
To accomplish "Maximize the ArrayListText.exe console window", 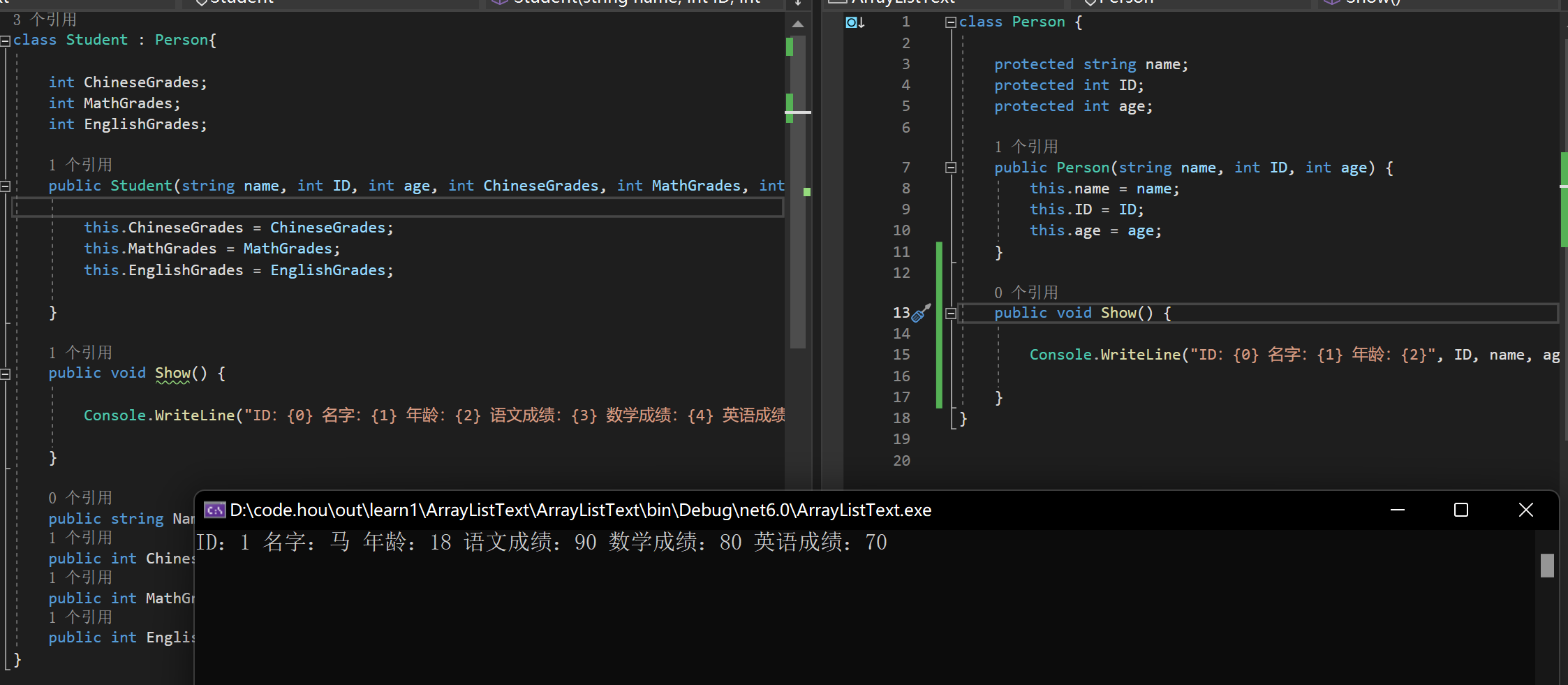I will [1461, 510].
